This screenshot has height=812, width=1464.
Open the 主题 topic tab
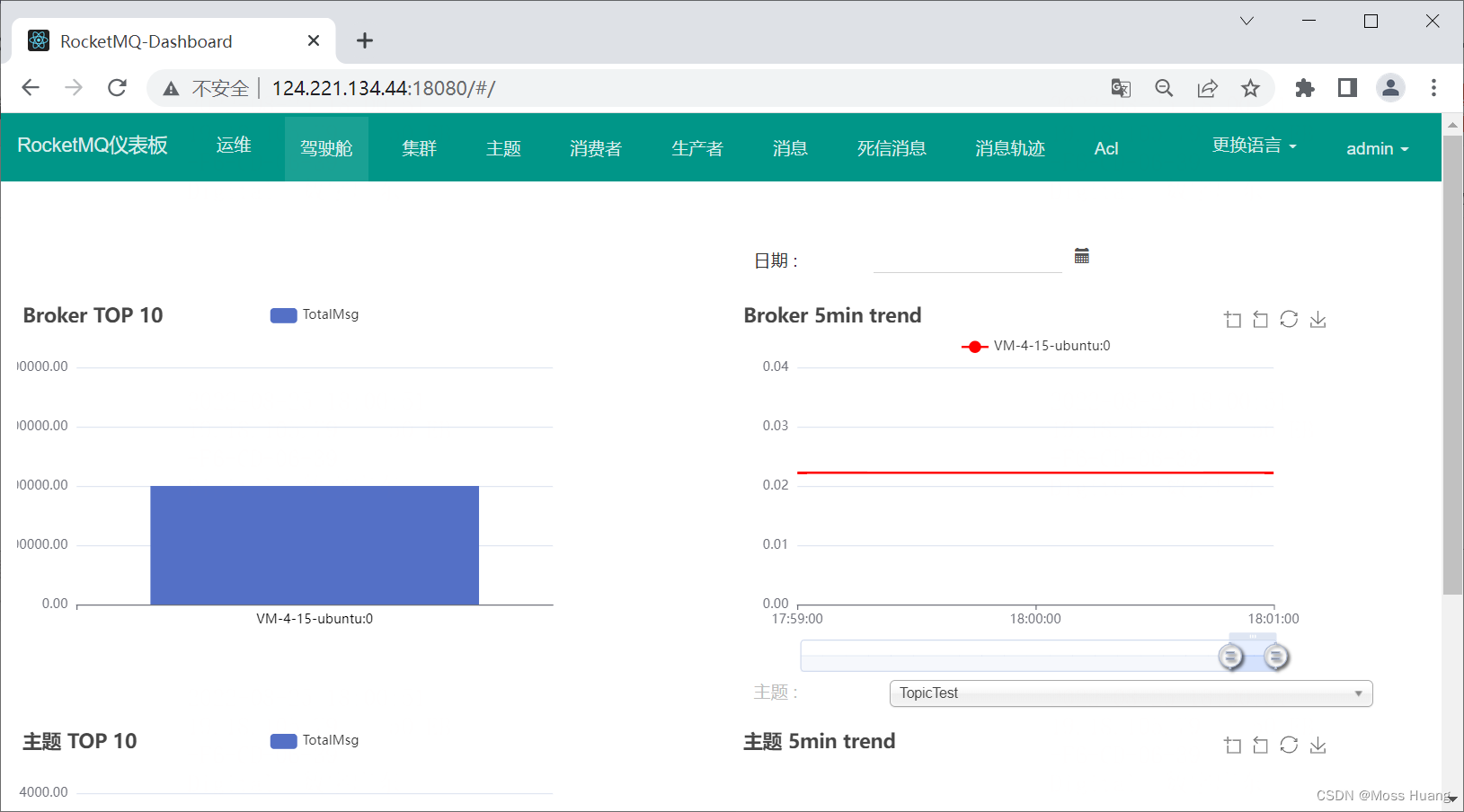(x=503, y=148)
